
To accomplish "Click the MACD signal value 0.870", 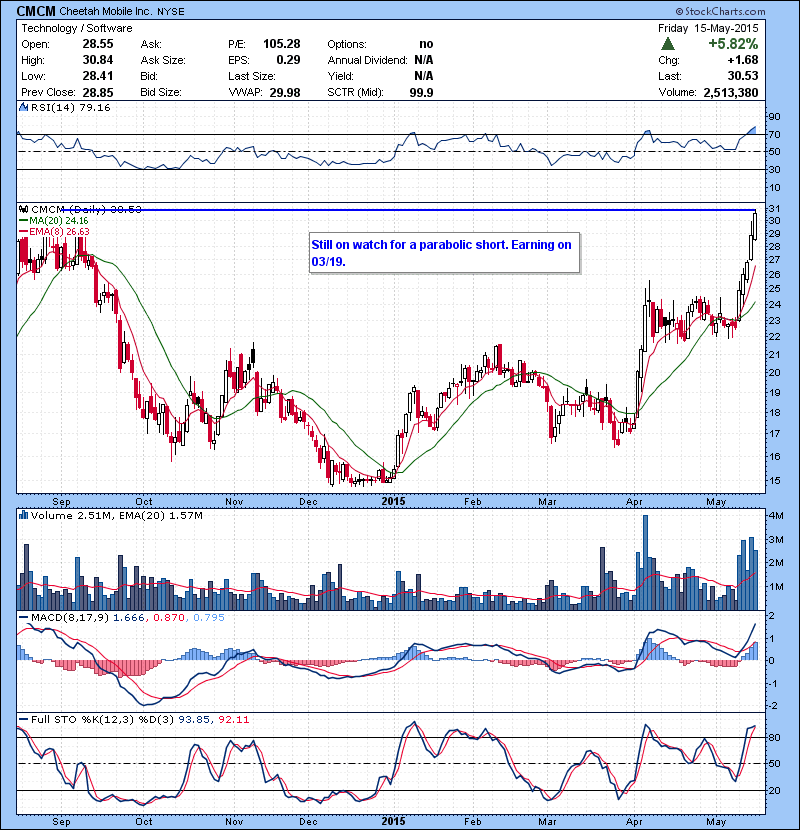I will [169, 617].
